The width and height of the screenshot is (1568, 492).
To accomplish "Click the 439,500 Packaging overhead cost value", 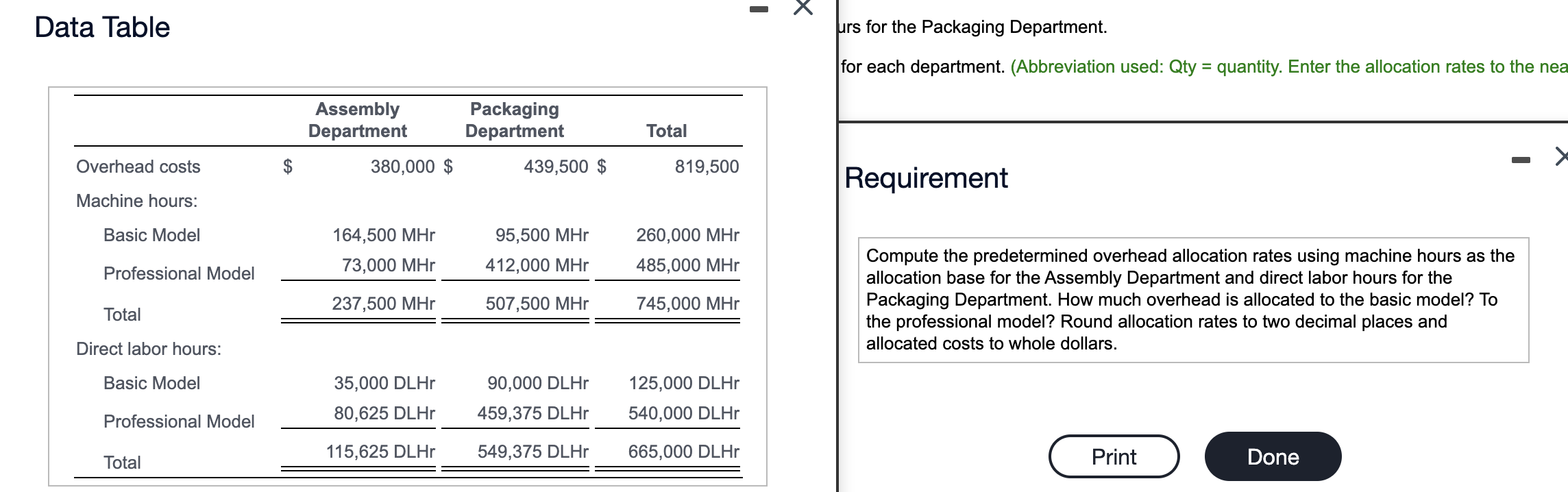I will tap(556, 167).
